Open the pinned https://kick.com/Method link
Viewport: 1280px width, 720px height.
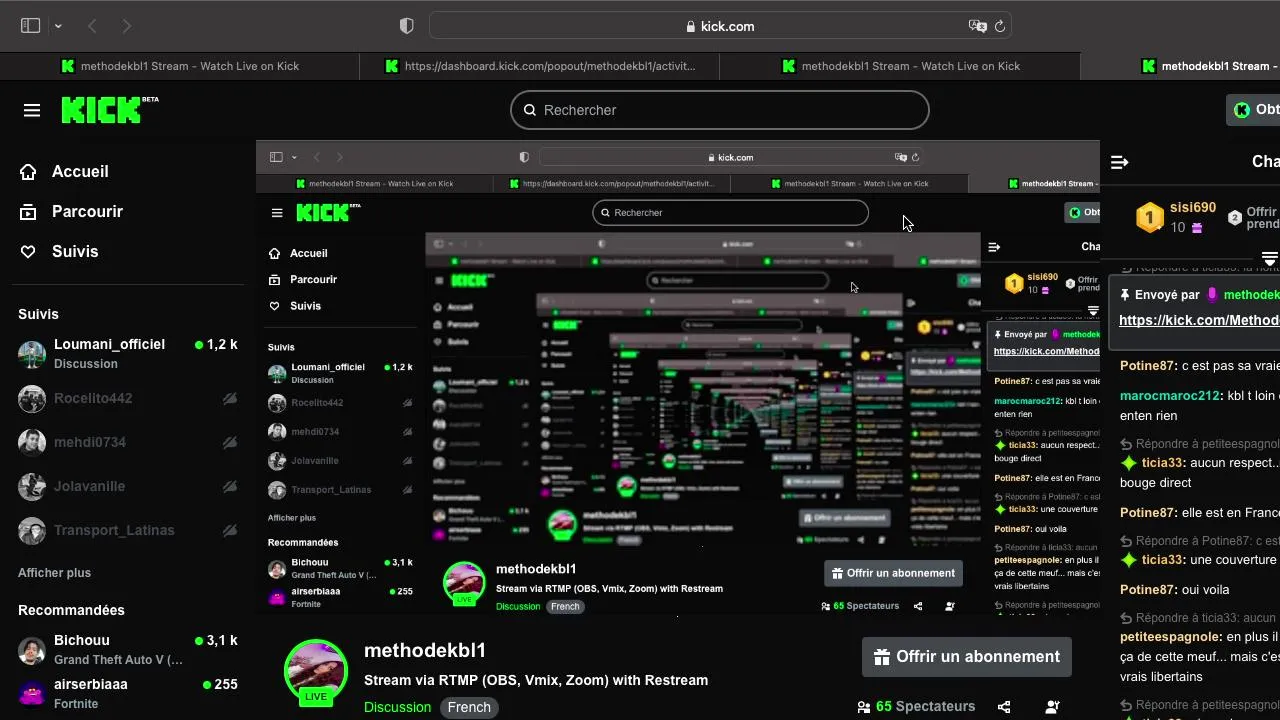1199,320
